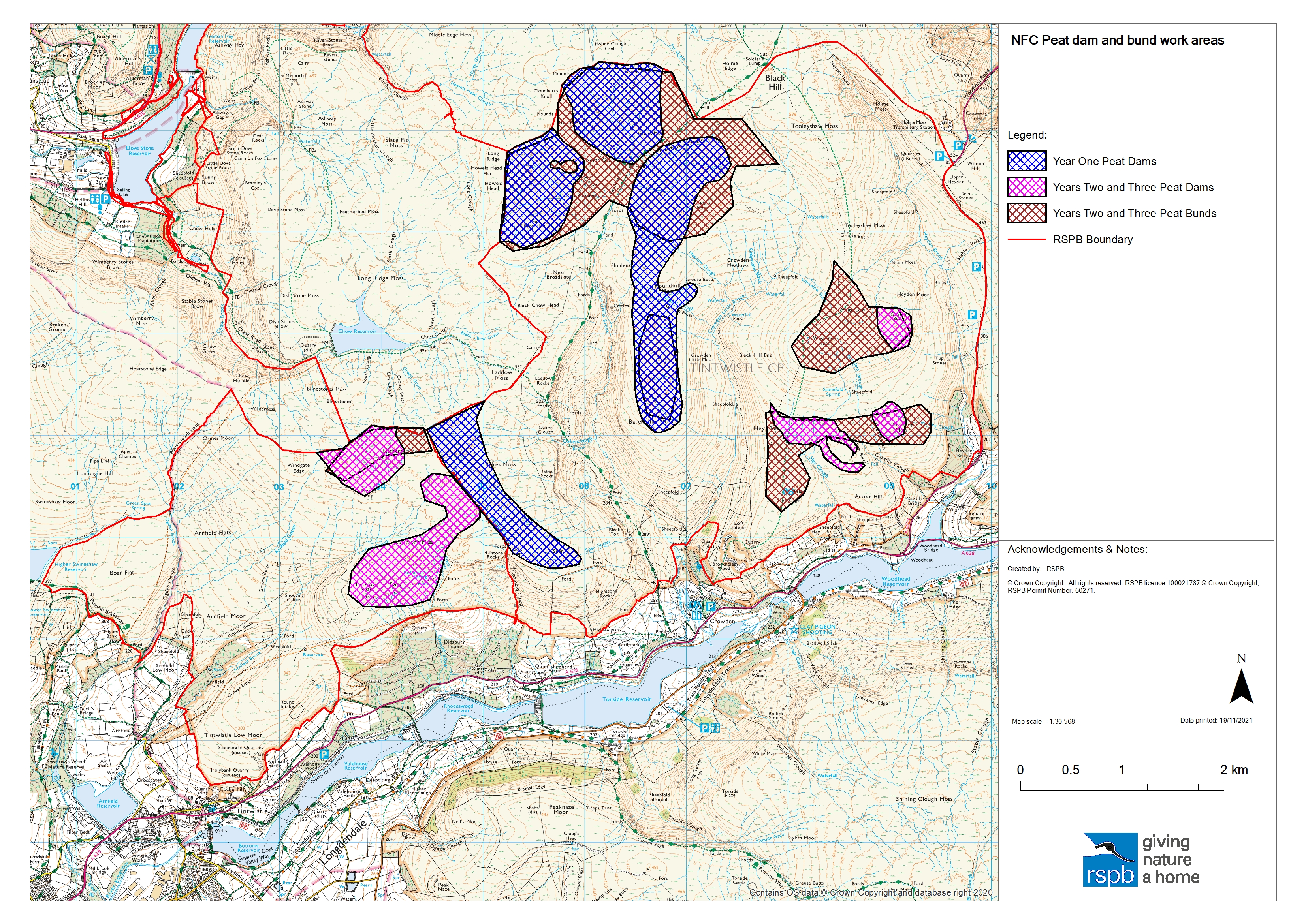Click the Clay Pigeon Shooting star symbol

coord(794,631)
